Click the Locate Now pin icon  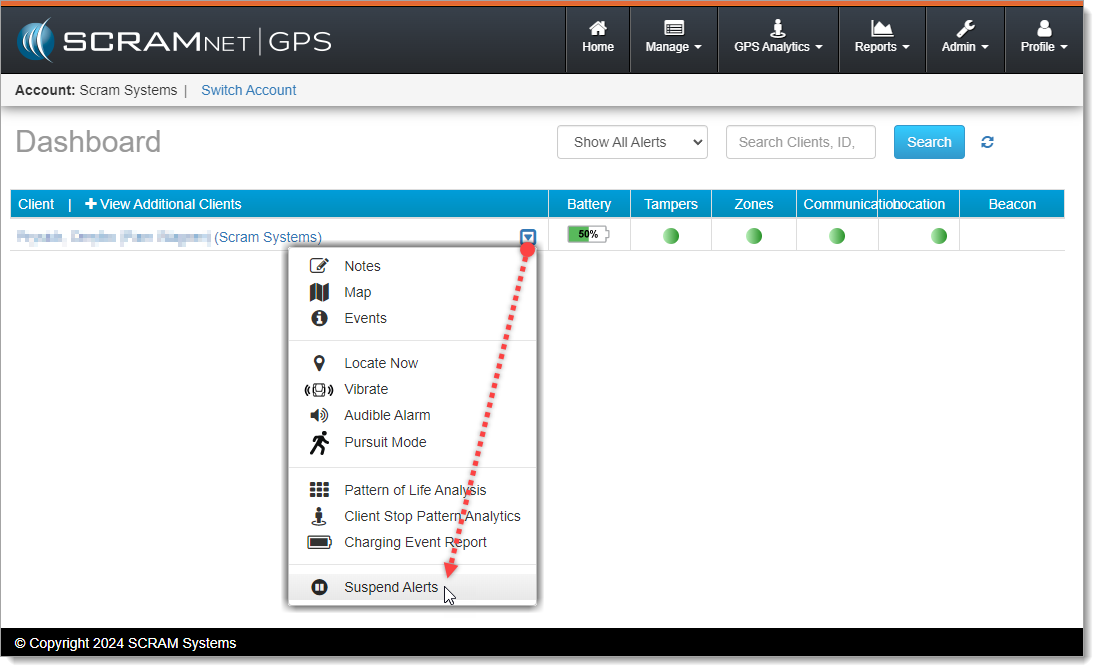point(319,363)
